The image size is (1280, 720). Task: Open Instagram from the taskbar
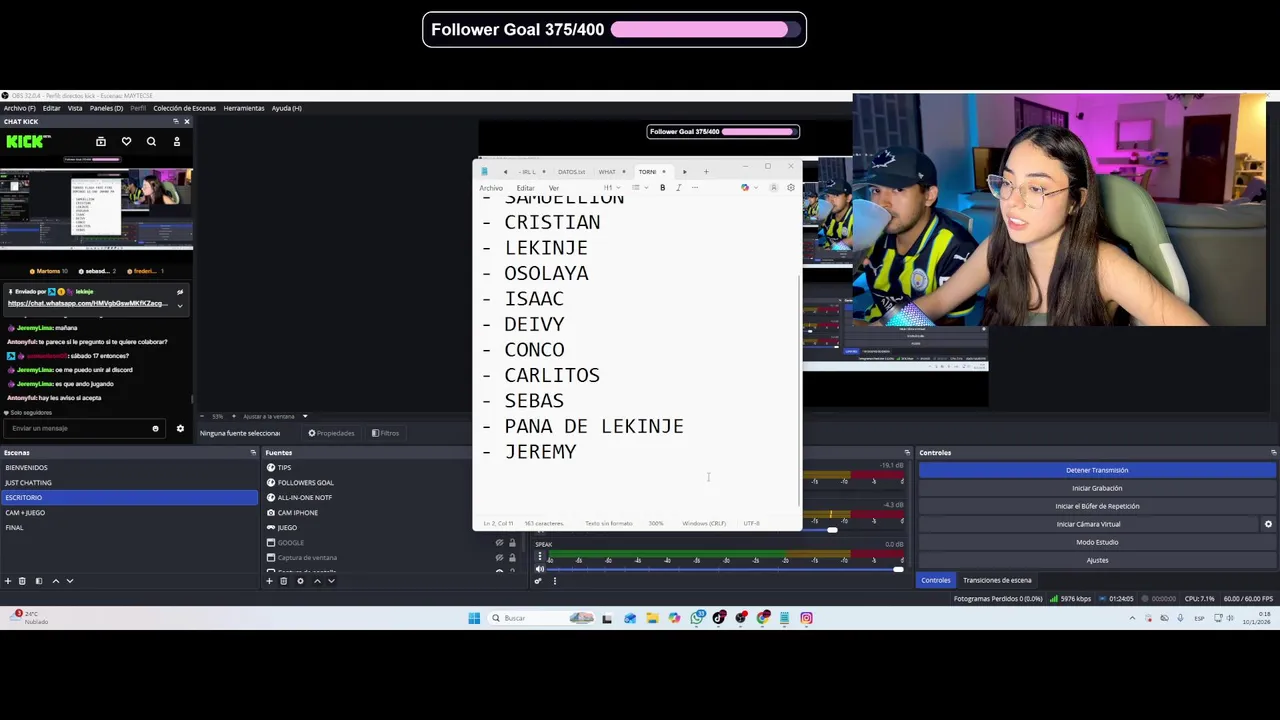(806, 618)
